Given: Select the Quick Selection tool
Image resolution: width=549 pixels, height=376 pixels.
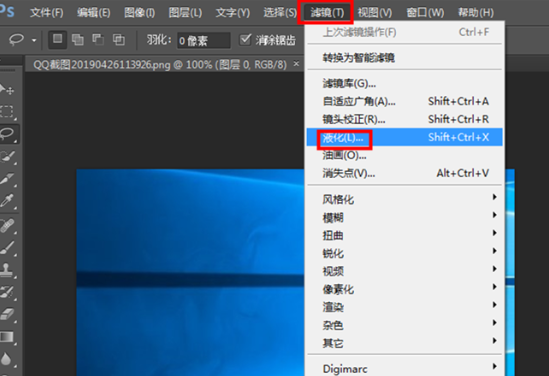Looking at the screenshot, I should pos(7,156).
